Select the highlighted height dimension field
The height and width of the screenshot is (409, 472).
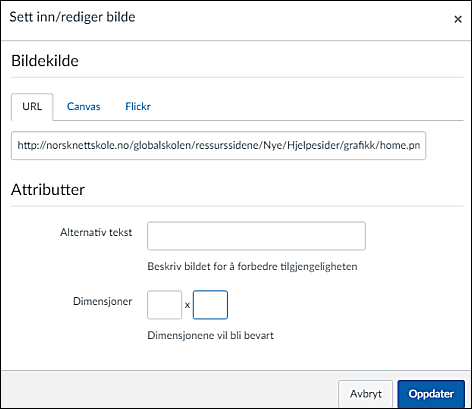(x=210, y=305)
